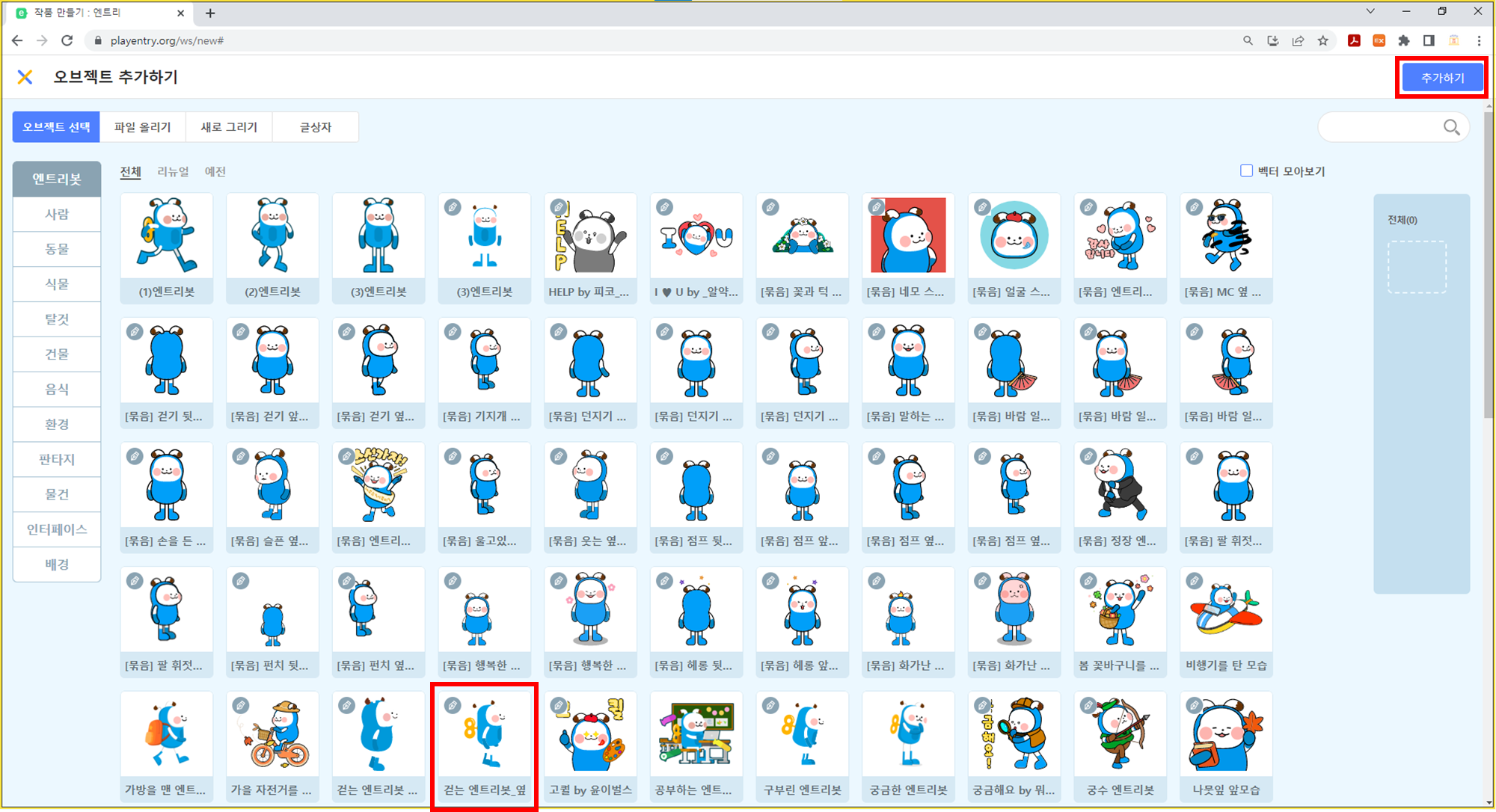Screen dimensions: 1496x812
Task: Click the page zoom magnifier in the address bar
Action: click(x=1248, y=40)
